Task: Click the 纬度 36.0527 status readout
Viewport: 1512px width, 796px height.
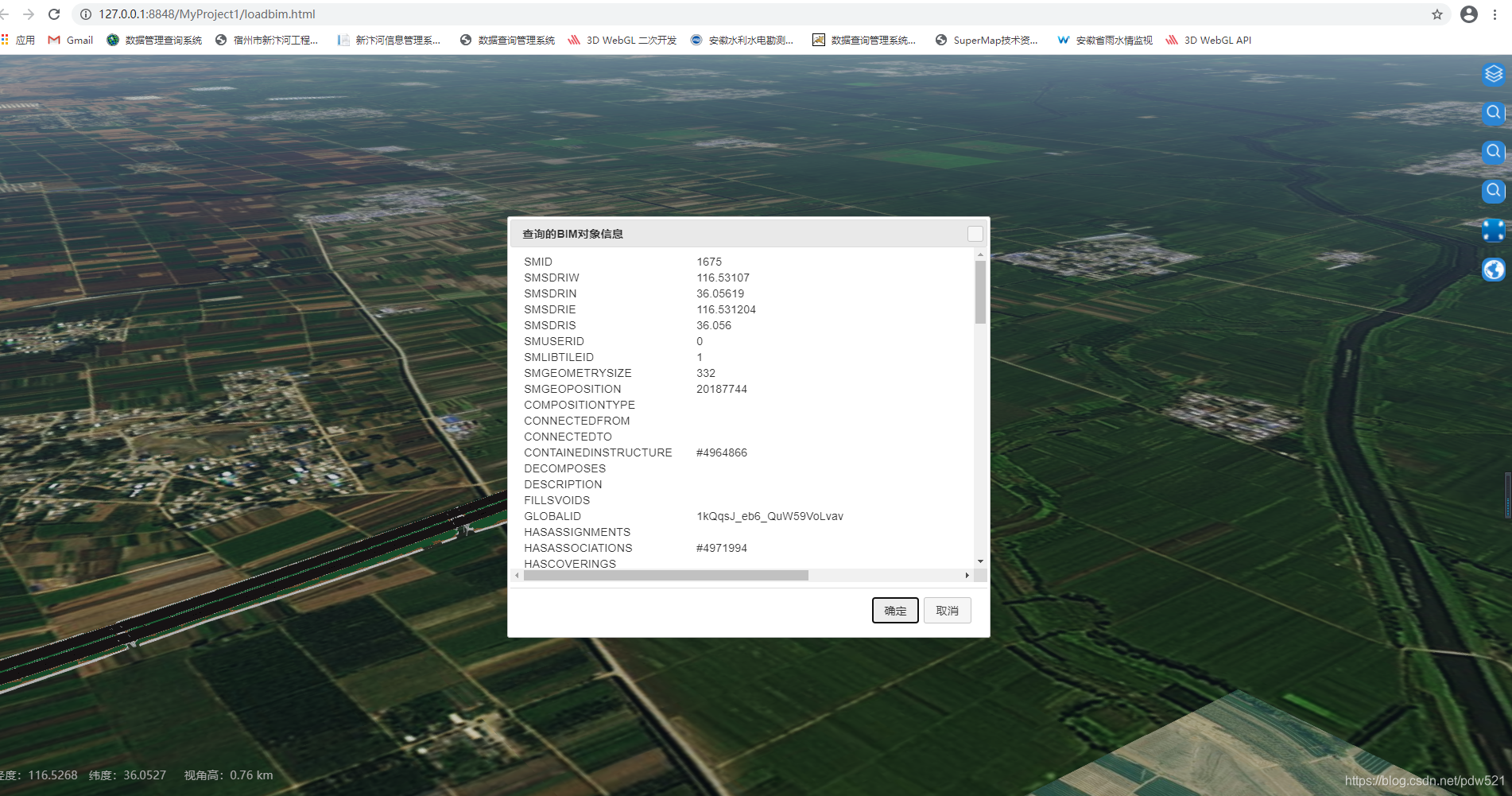Action: pyautogui.click(x=128, y=775)
